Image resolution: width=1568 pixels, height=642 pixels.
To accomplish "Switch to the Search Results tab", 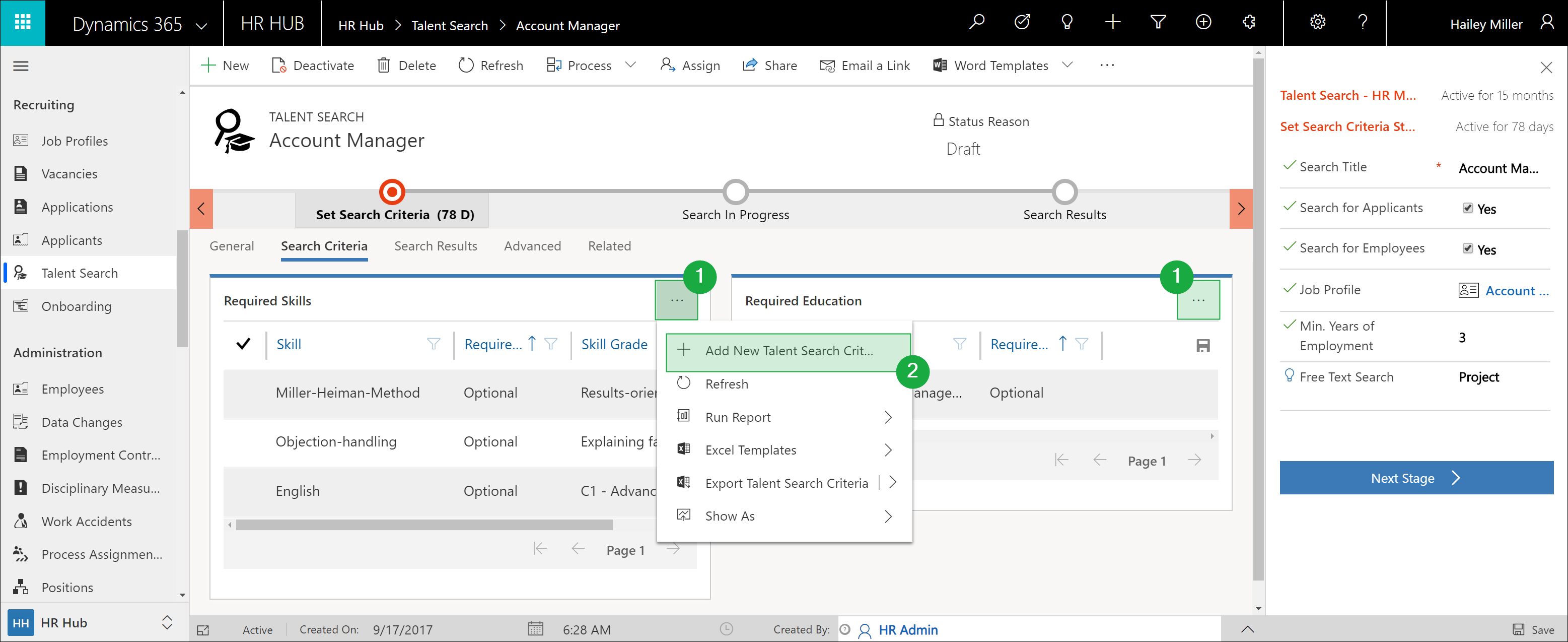I will (x=435, y=246).
